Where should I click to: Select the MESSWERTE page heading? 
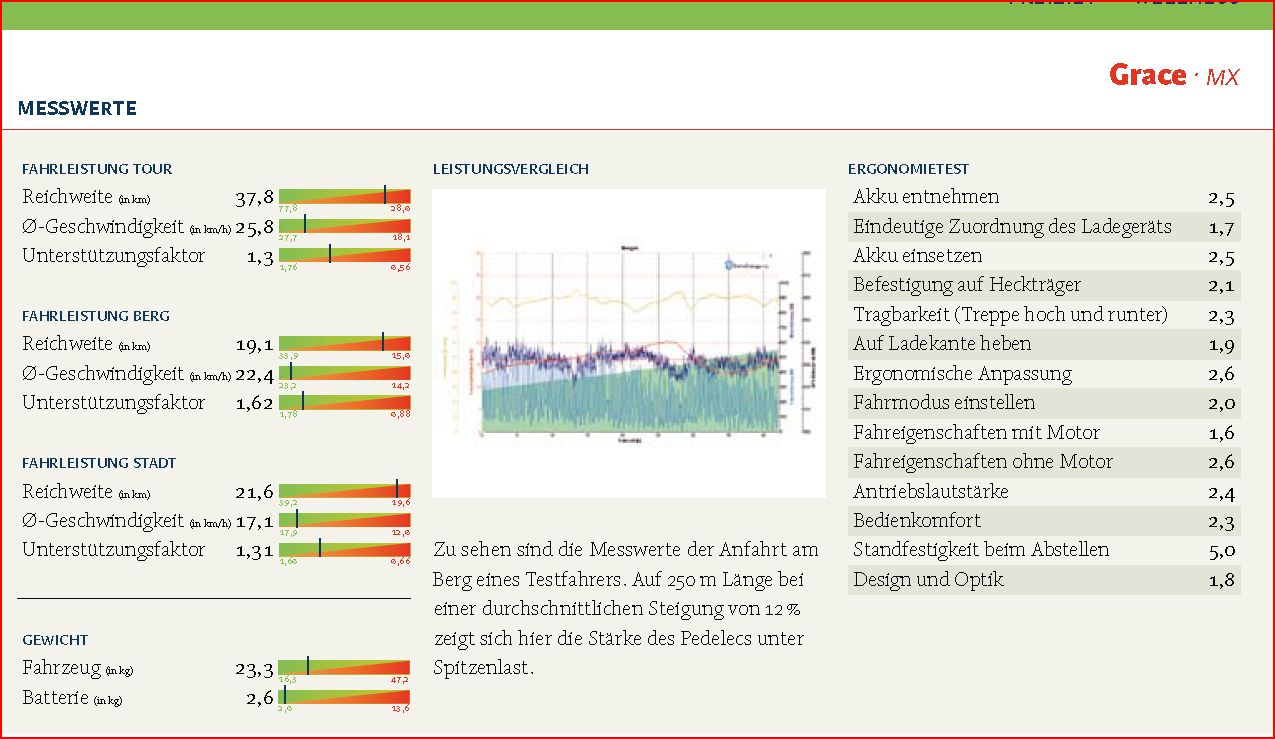(77, 108)
